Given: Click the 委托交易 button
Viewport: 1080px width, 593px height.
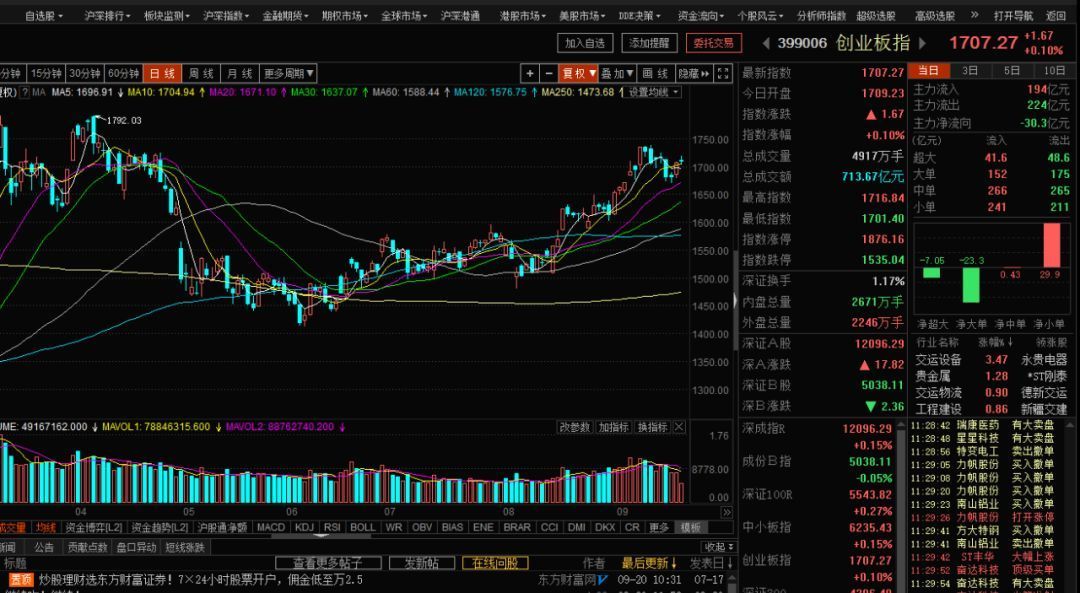Looking at the screenshot, I should point(714,43).
